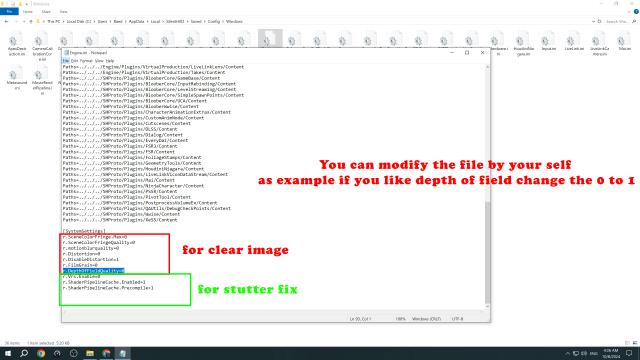
Task: Open File Explorer from the taskbar
Action: point(90,353)
